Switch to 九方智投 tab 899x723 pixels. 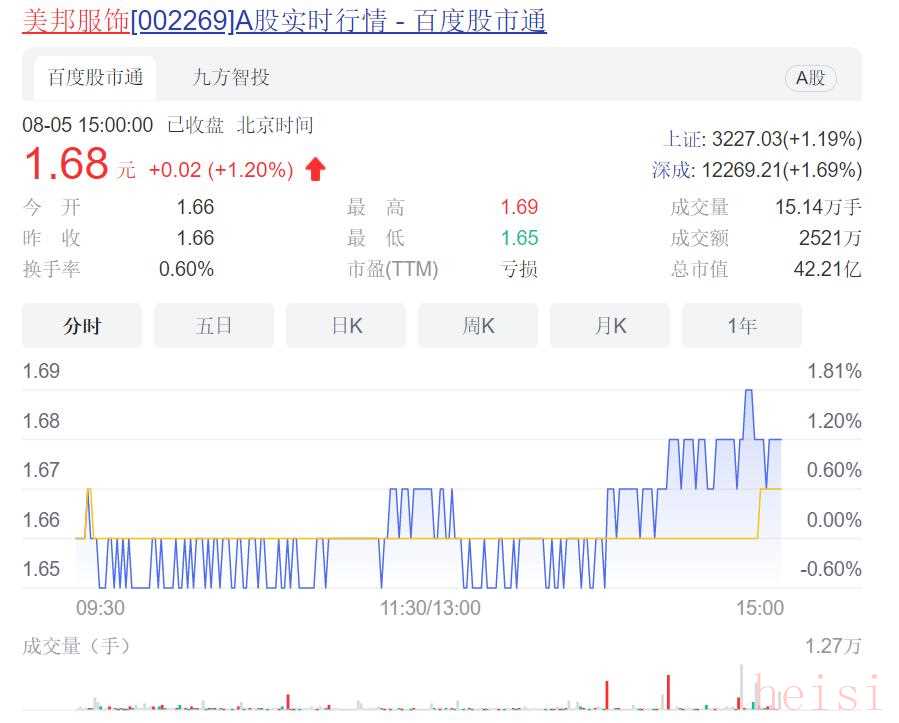(231, 77)
